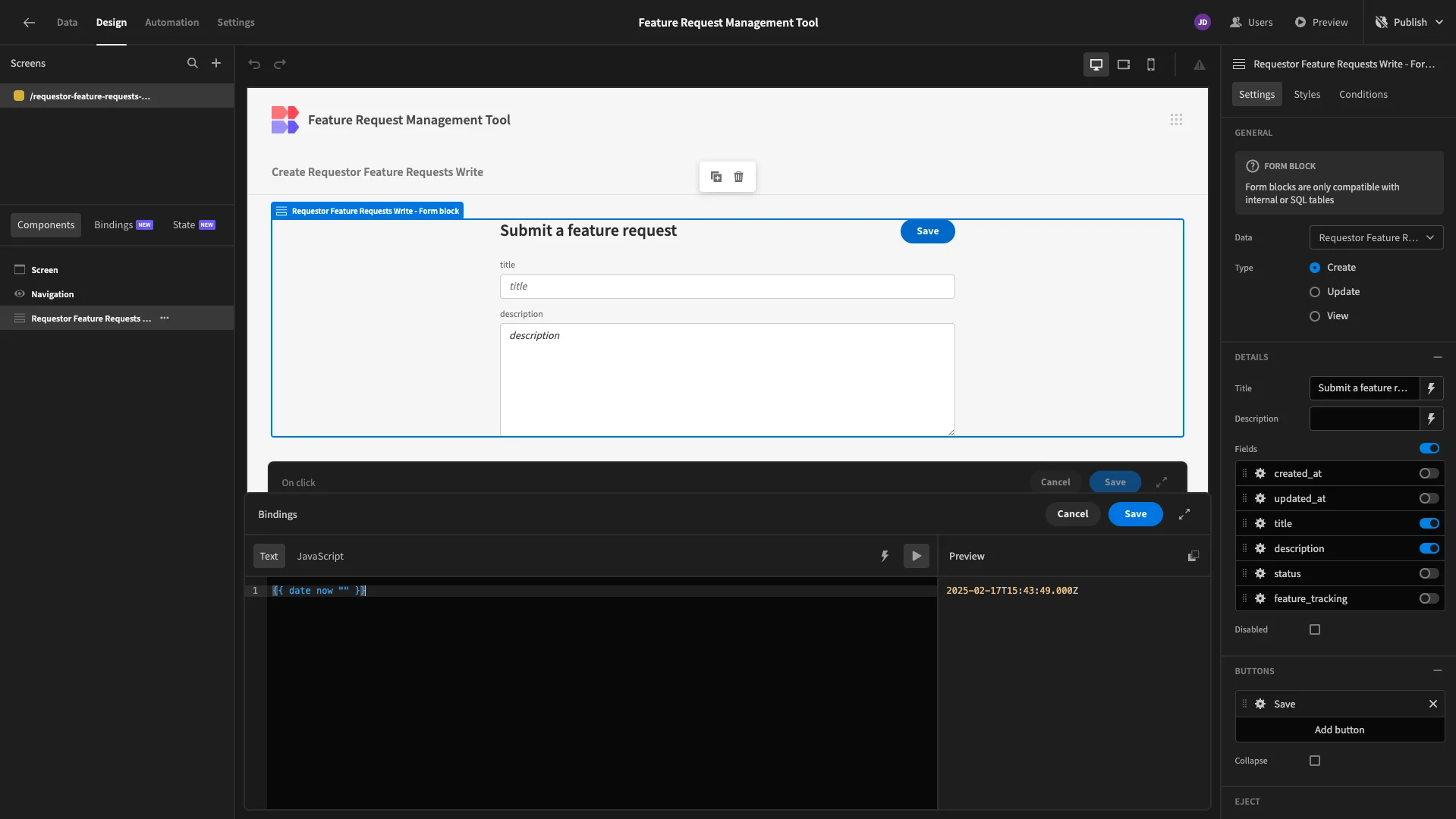
Task: Collapse the Buttons section
Action: pos(1437,671)
